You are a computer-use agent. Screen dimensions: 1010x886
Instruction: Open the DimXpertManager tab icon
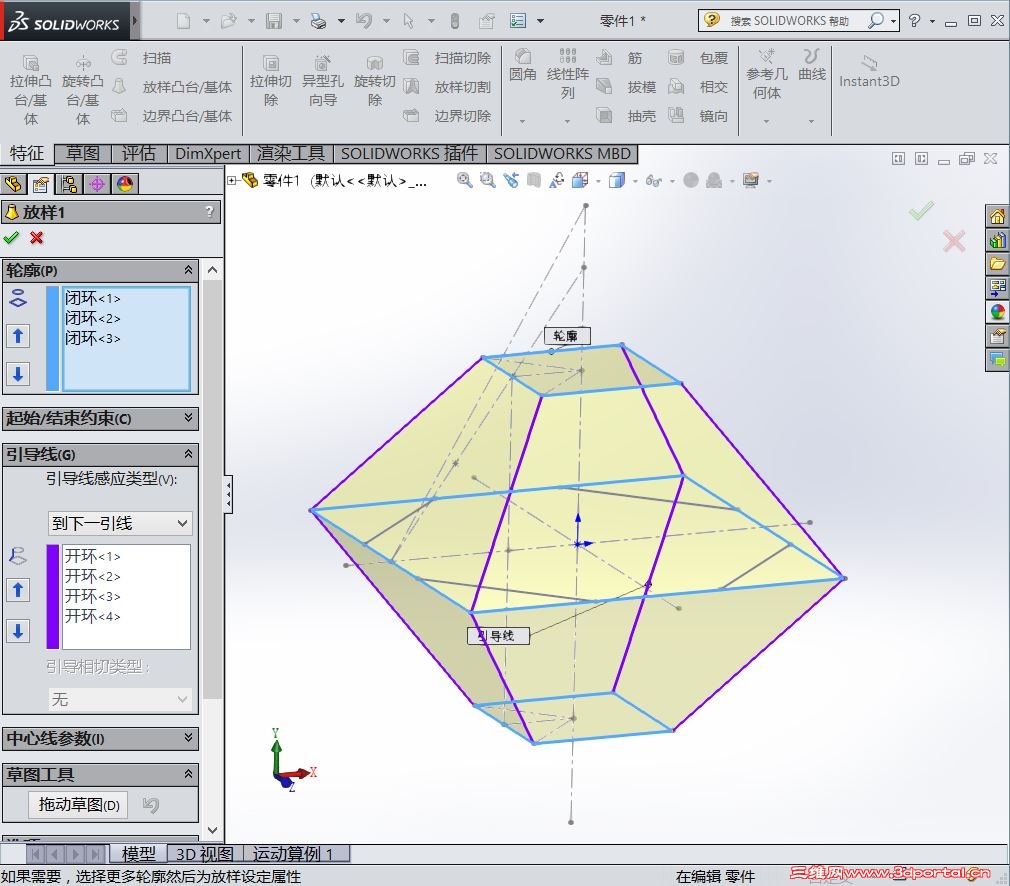click(x=97, y=184)
